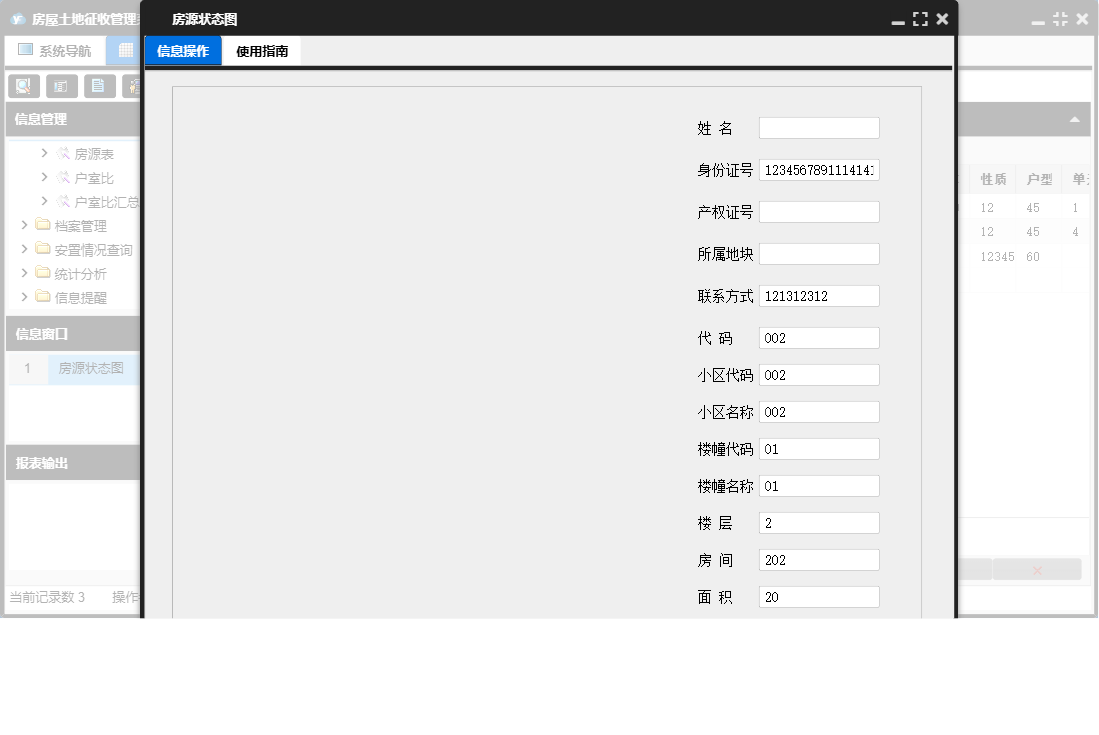
Task: Collapse the right panel with the up arrow
Action: tap(1076, 119)
